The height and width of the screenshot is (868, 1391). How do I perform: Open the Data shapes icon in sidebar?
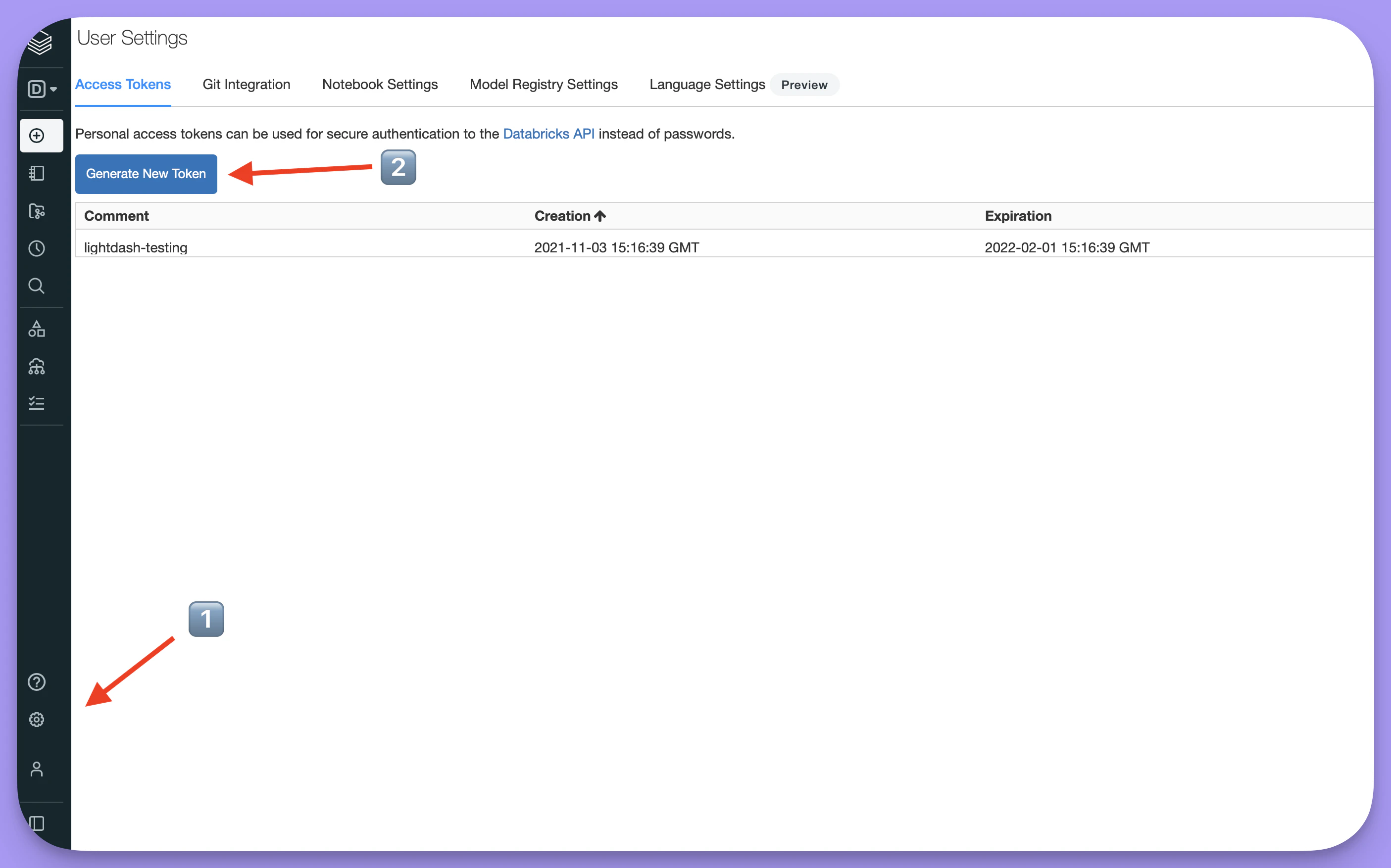(37, 329)
